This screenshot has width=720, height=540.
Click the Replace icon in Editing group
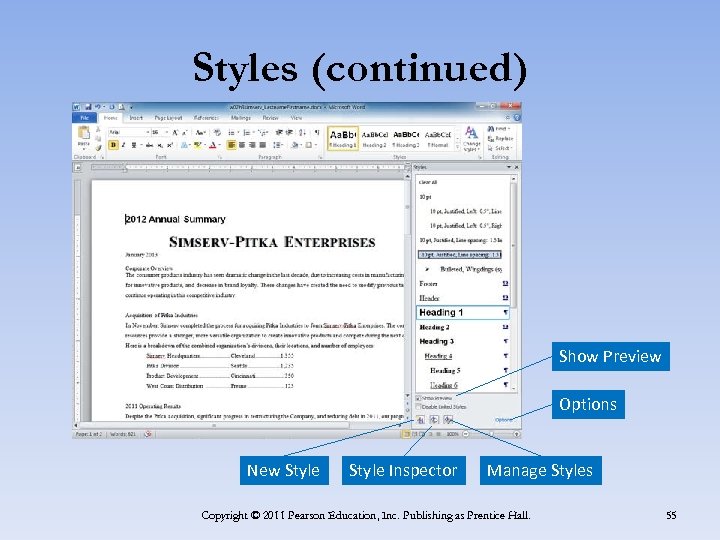pyautogui.click(x=501, y=139)
